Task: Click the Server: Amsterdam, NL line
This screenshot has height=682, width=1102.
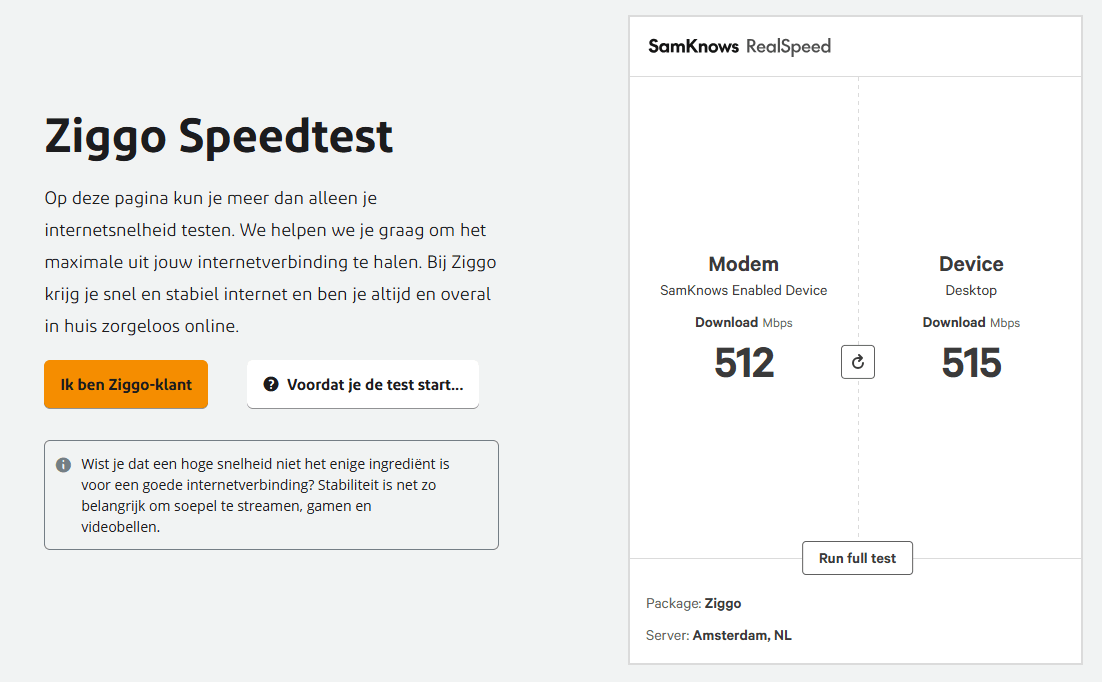Action: (719, 635)
